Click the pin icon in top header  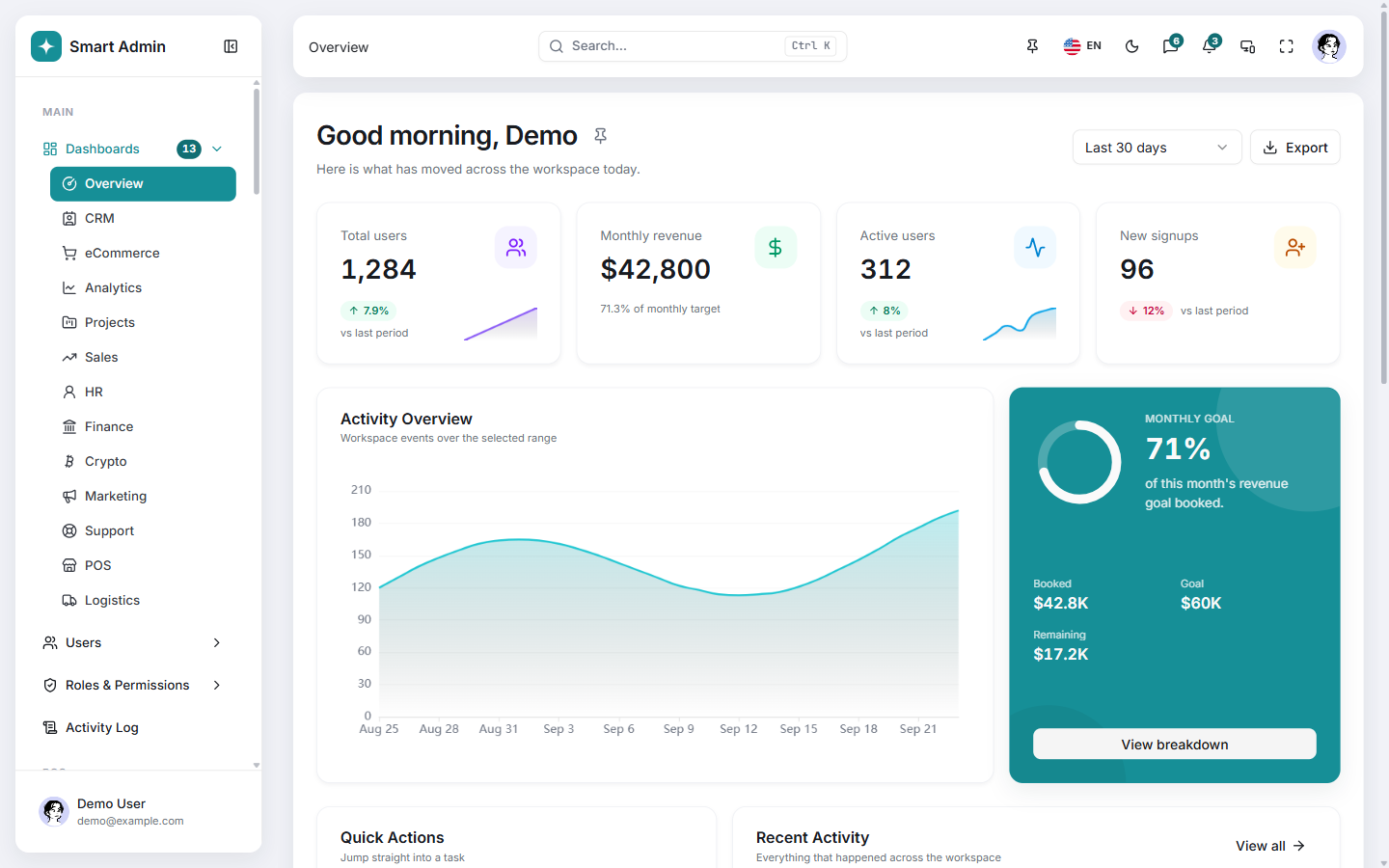click(1032, 46)
